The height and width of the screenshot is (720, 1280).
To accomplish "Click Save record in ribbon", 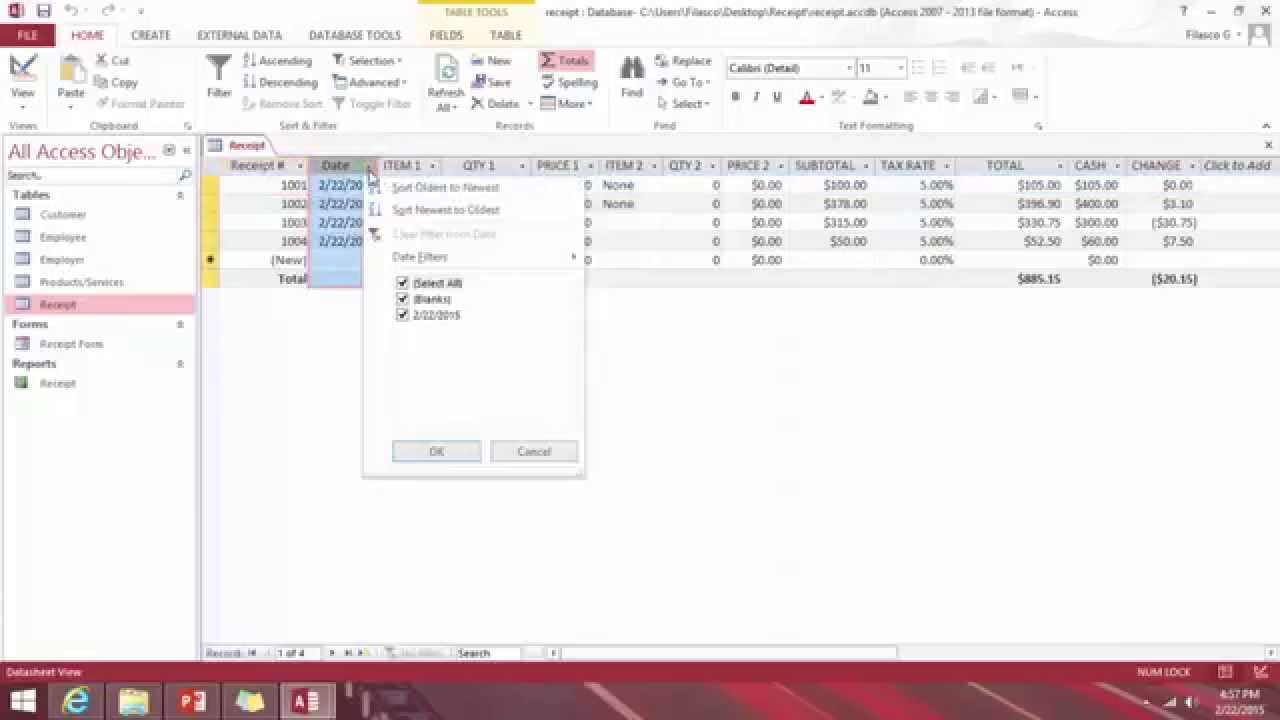I will 491,83.
